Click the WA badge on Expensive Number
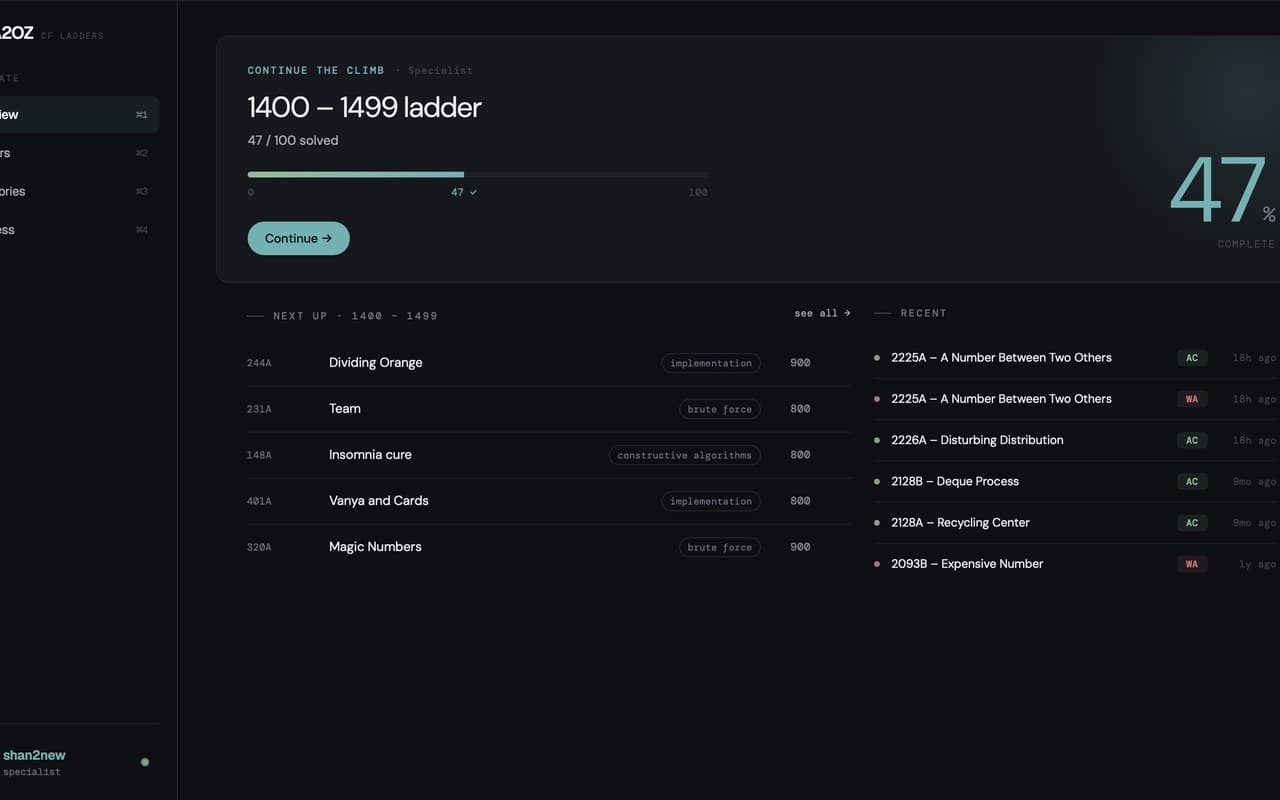Screen dimensions: 1280x800 tap(1192, 564)
